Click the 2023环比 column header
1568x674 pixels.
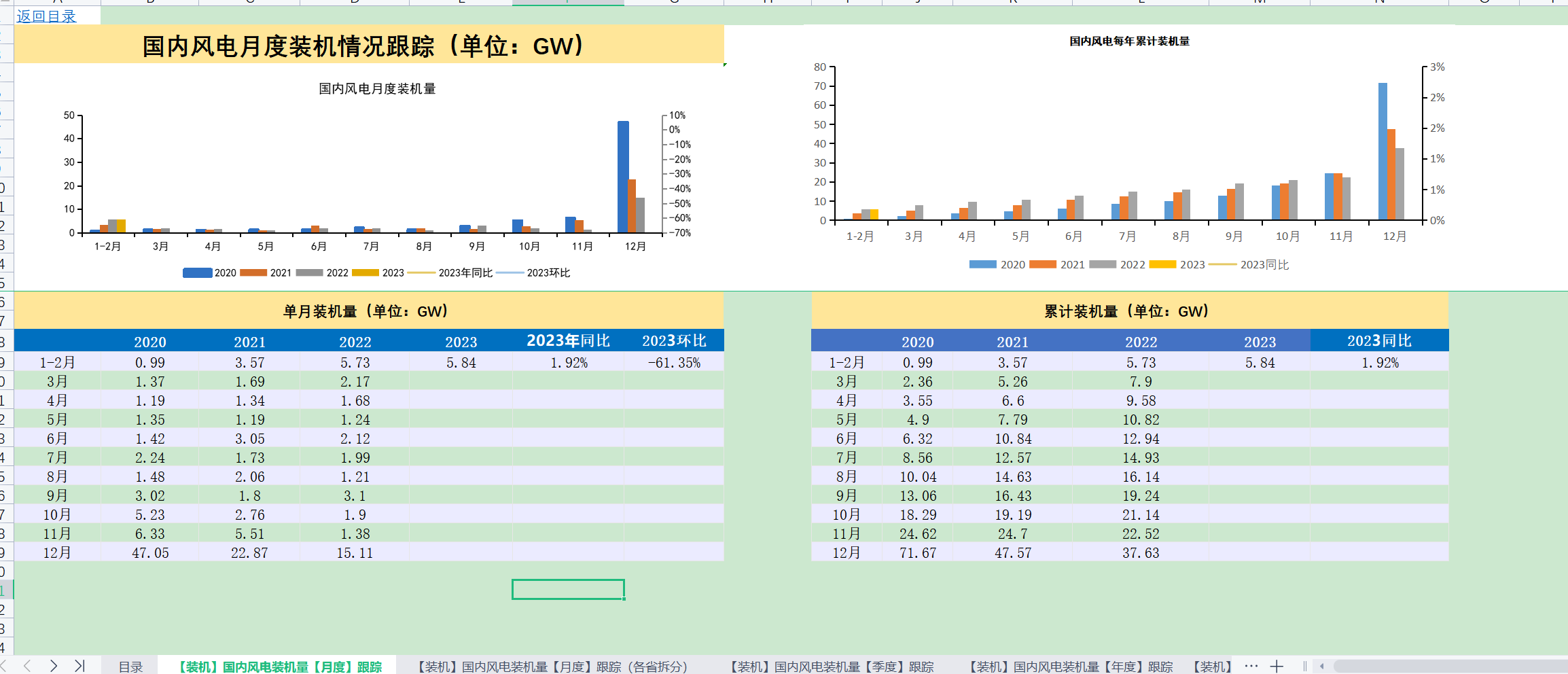pyautogui.click(x=674, y=340)
